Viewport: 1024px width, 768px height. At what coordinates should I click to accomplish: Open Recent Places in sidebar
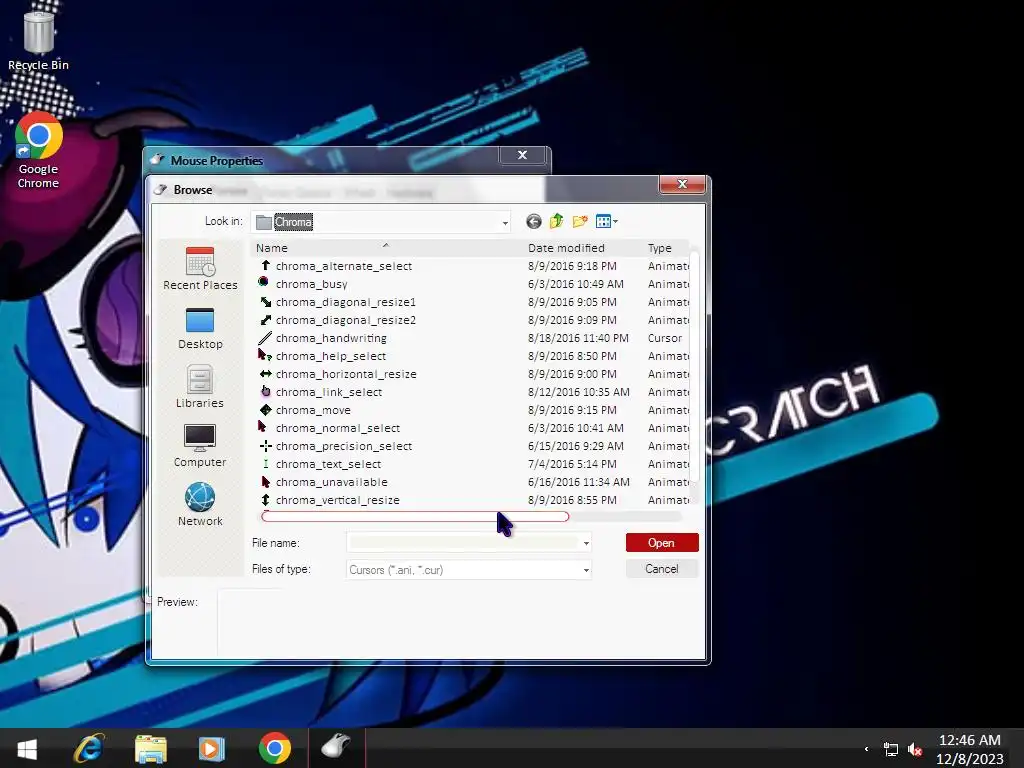[x=200, y=268]
